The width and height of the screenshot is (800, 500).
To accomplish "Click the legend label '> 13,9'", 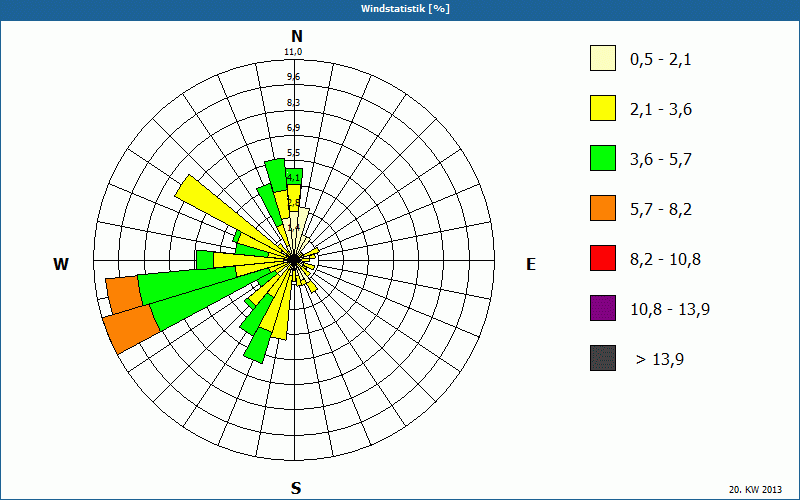I will 660,360.
